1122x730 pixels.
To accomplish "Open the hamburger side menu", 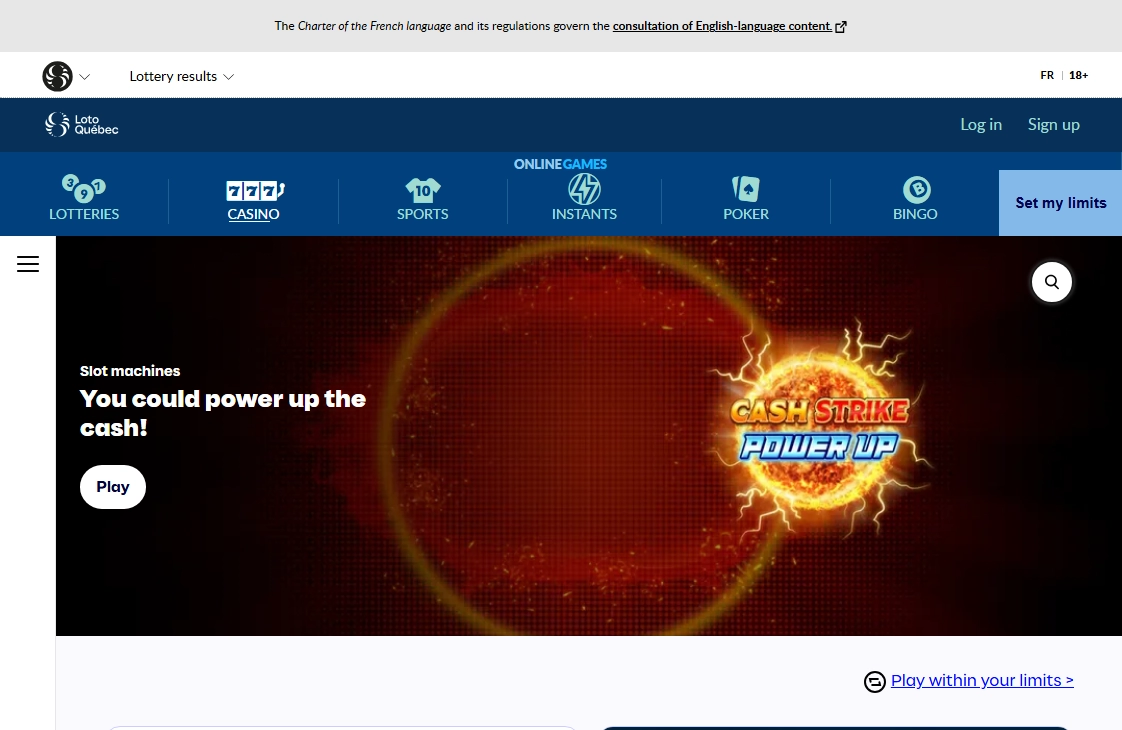I will click(x=28, y=264).
